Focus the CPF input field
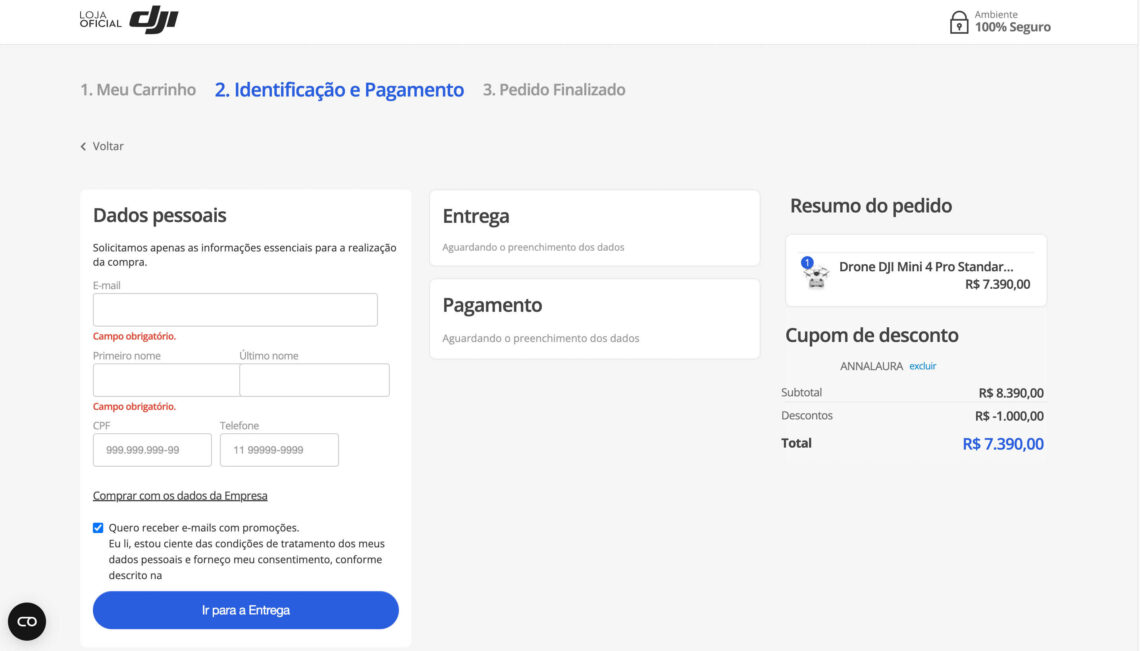The height and width of the screenshot is (651, 1140). pyautogui.click(x=152, y=450)
